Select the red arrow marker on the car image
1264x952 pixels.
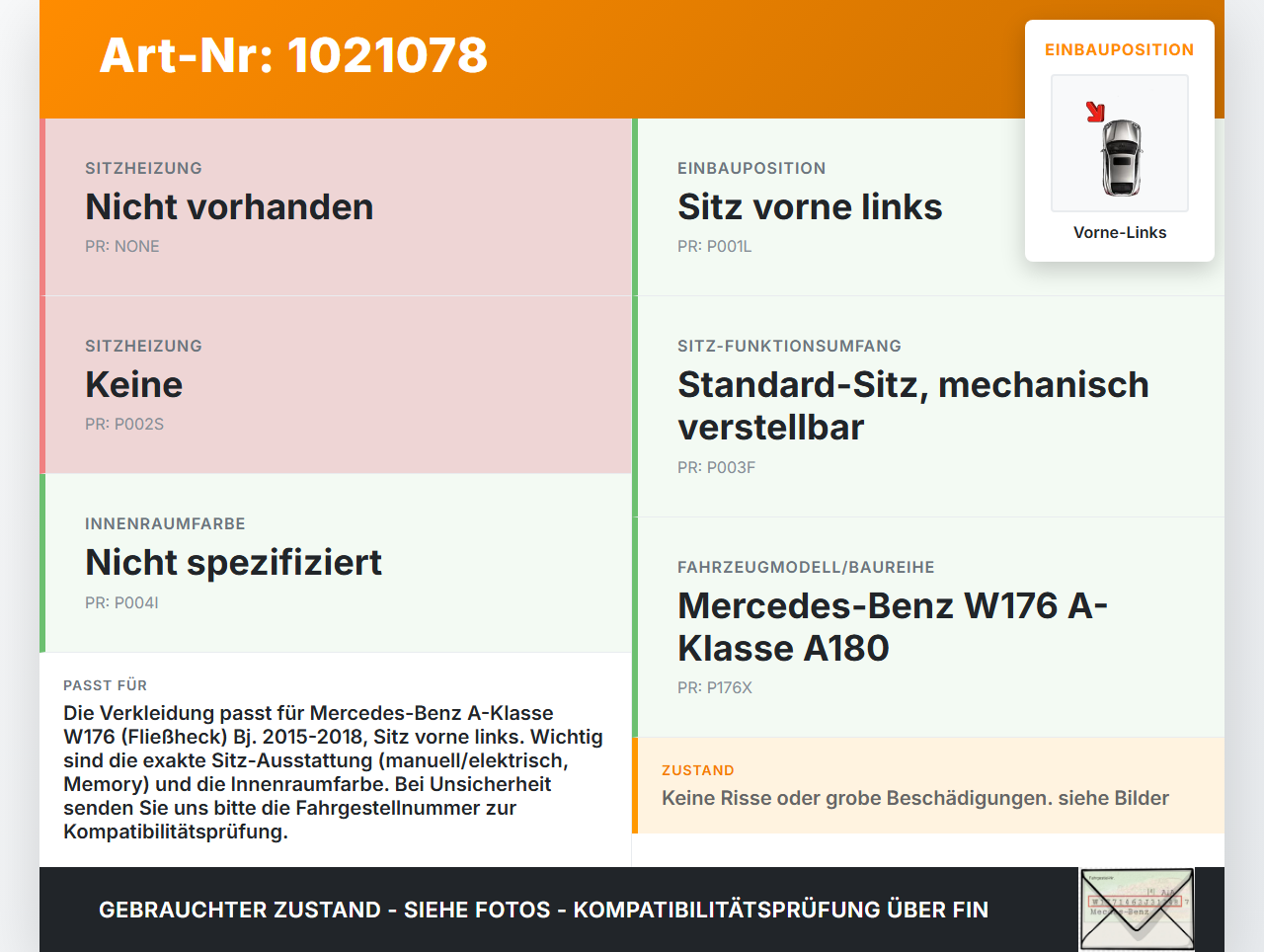point(1094,111)
